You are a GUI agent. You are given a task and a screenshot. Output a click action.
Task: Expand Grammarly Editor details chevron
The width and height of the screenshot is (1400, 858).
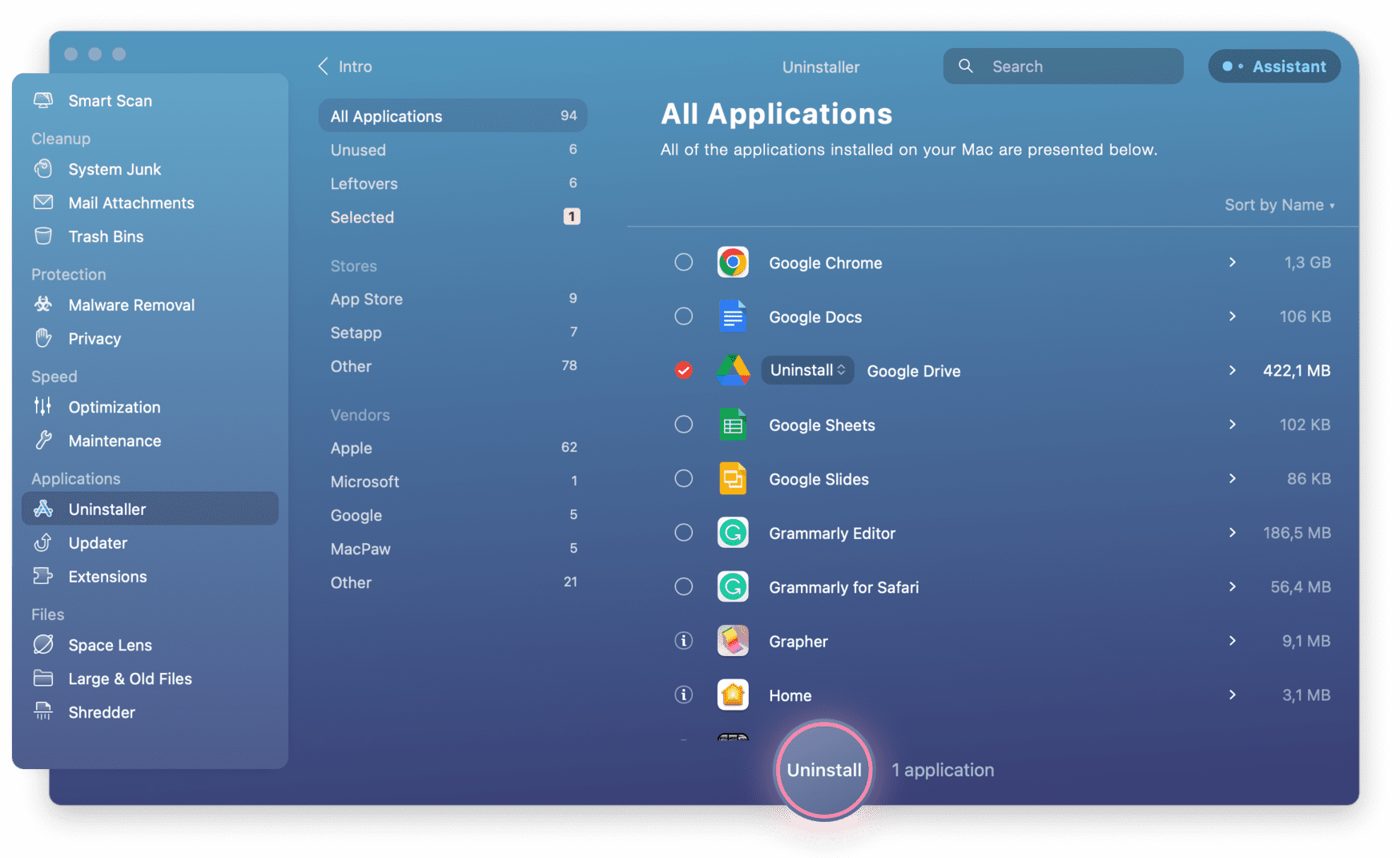point(1232,533)
